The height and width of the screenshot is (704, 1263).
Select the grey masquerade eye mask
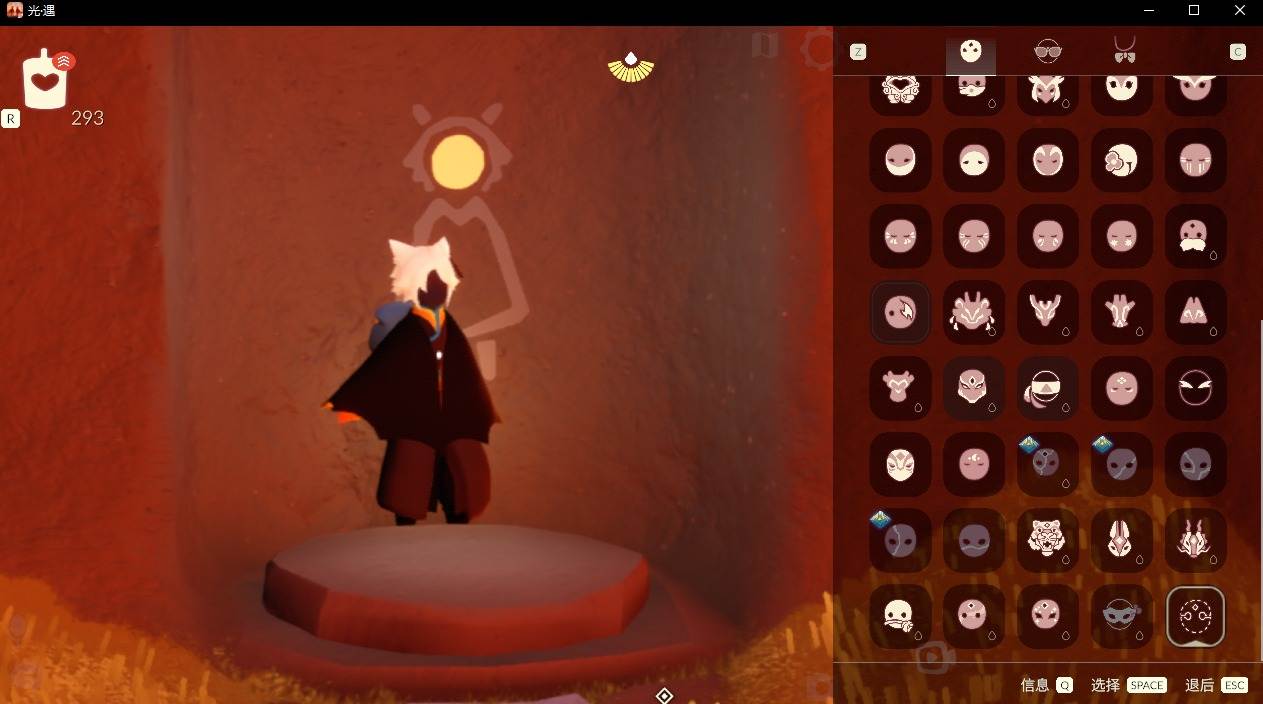(1121, 616)
